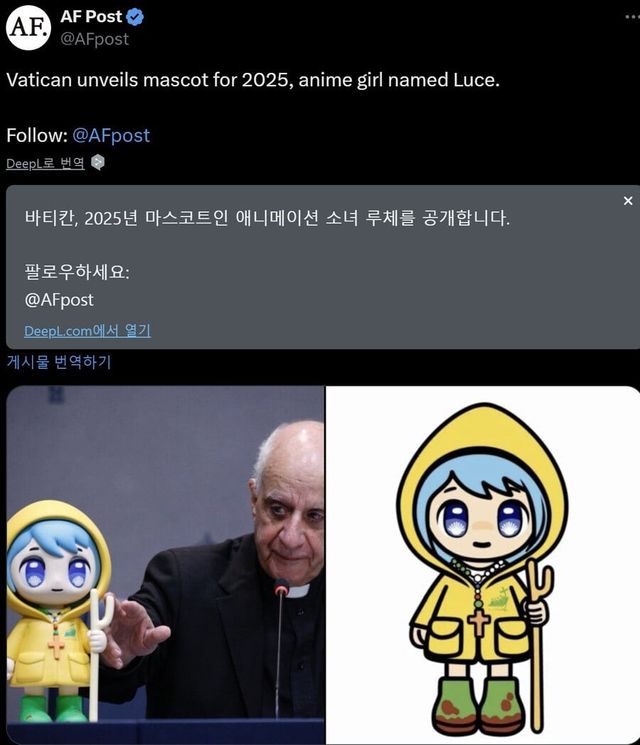This screenshot has height=745, width=640.
Task: Open the gray @AFpost handle under name
Action: (x=95, y=39)
